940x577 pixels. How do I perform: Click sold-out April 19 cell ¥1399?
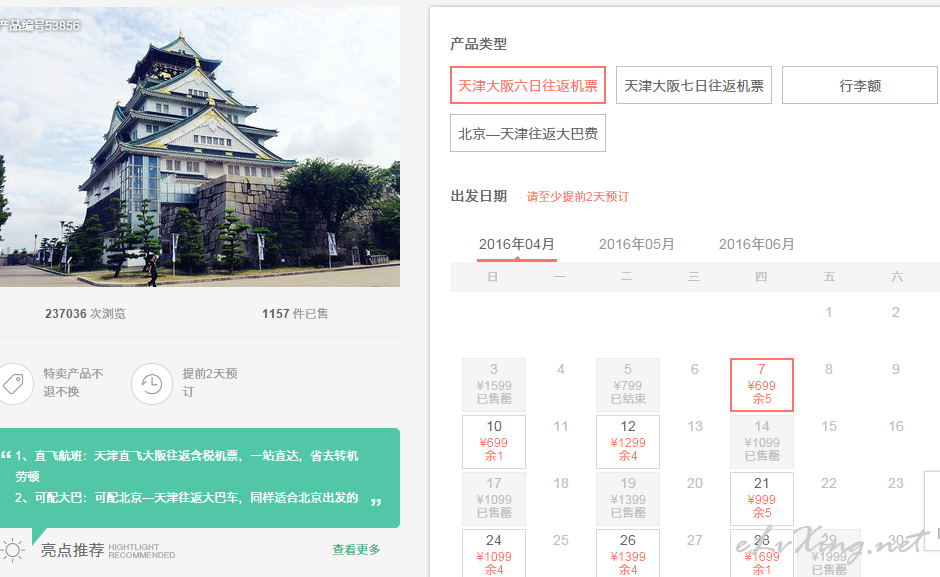click(628, 498)
